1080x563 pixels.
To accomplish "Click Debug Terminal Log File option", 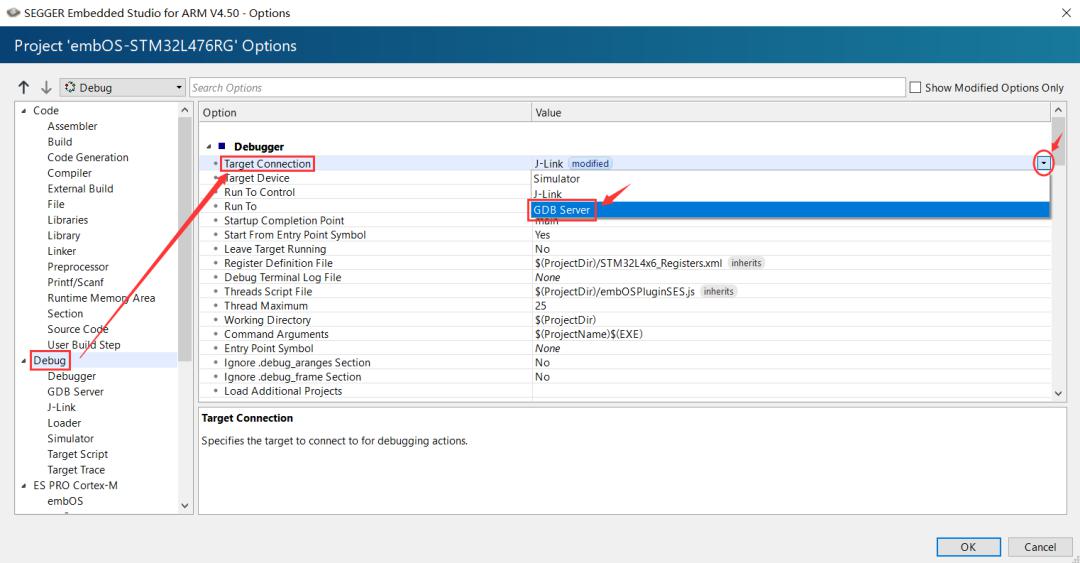I will pos(282,277).
